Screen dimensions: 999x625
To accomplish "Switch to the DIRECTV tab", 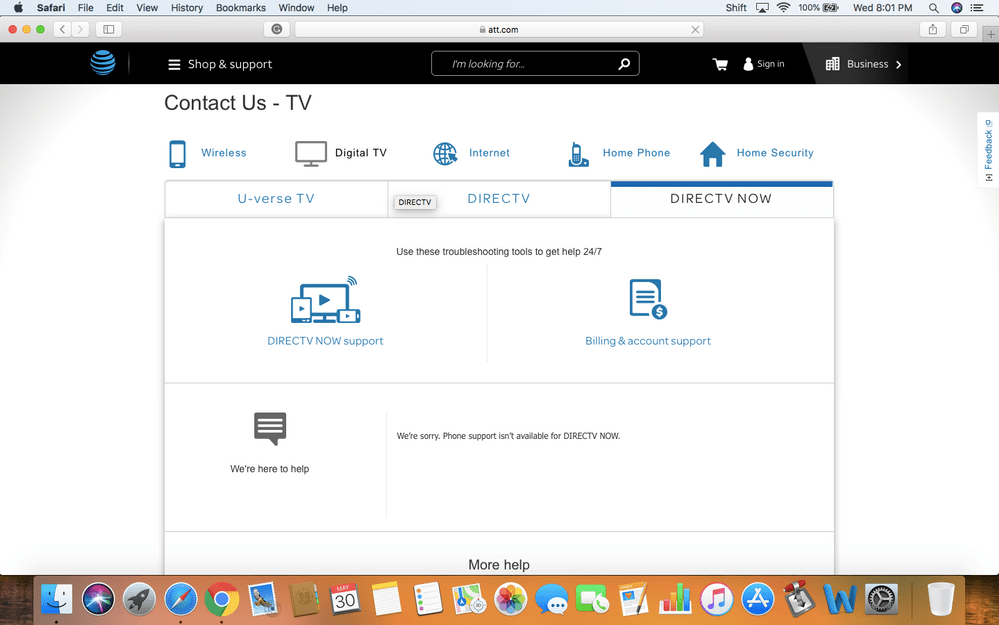I will (499, 199).
